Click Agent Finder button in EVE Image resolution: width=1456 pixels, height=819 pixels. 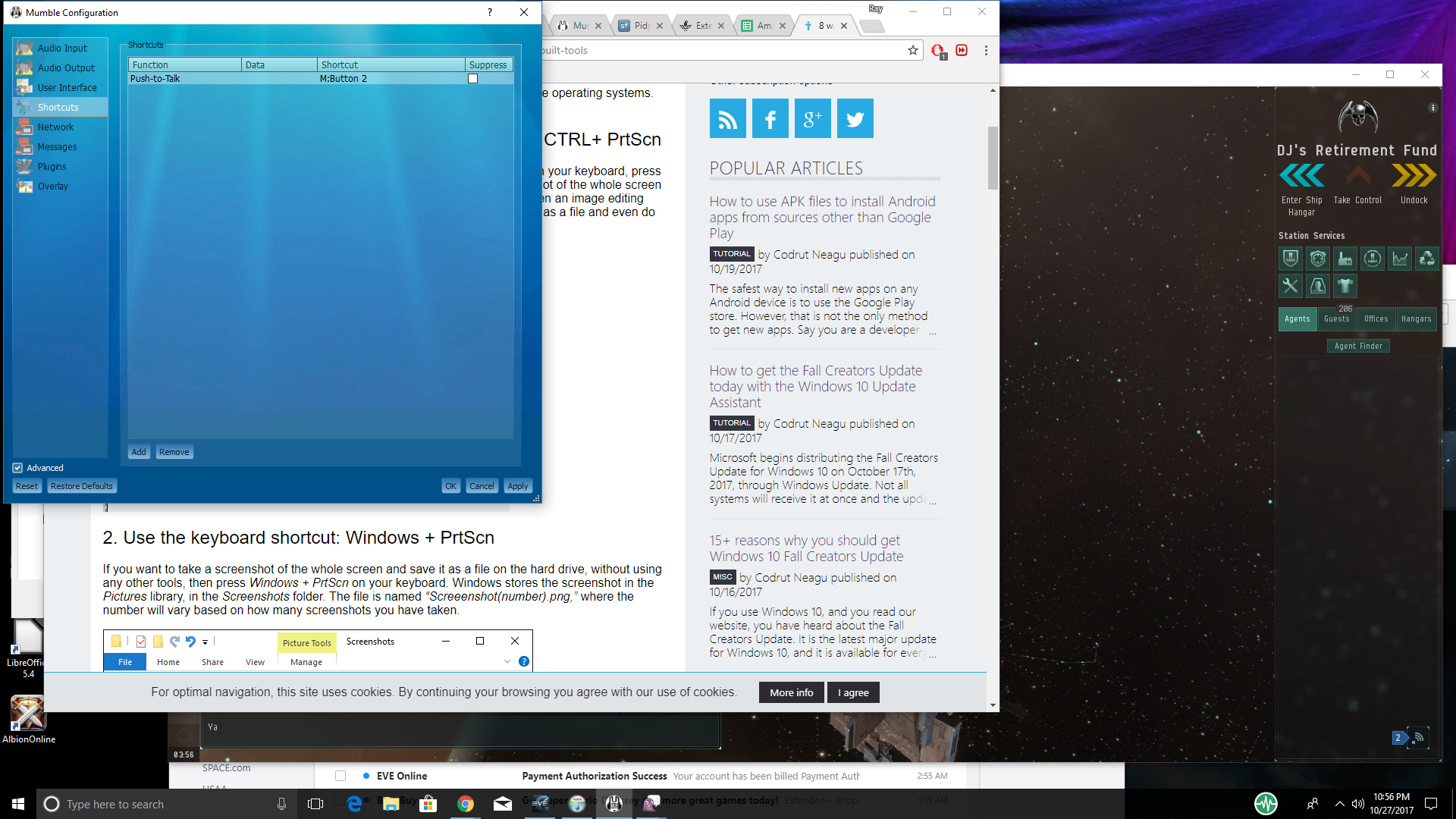coord(1358,346)
